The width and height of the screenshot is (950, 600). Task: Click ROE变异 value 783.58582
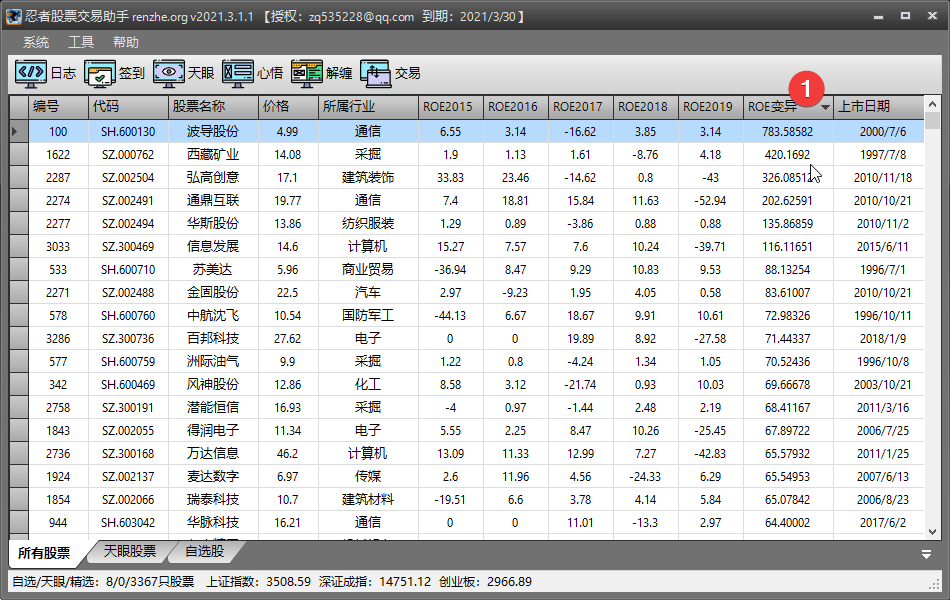[788, 132]
